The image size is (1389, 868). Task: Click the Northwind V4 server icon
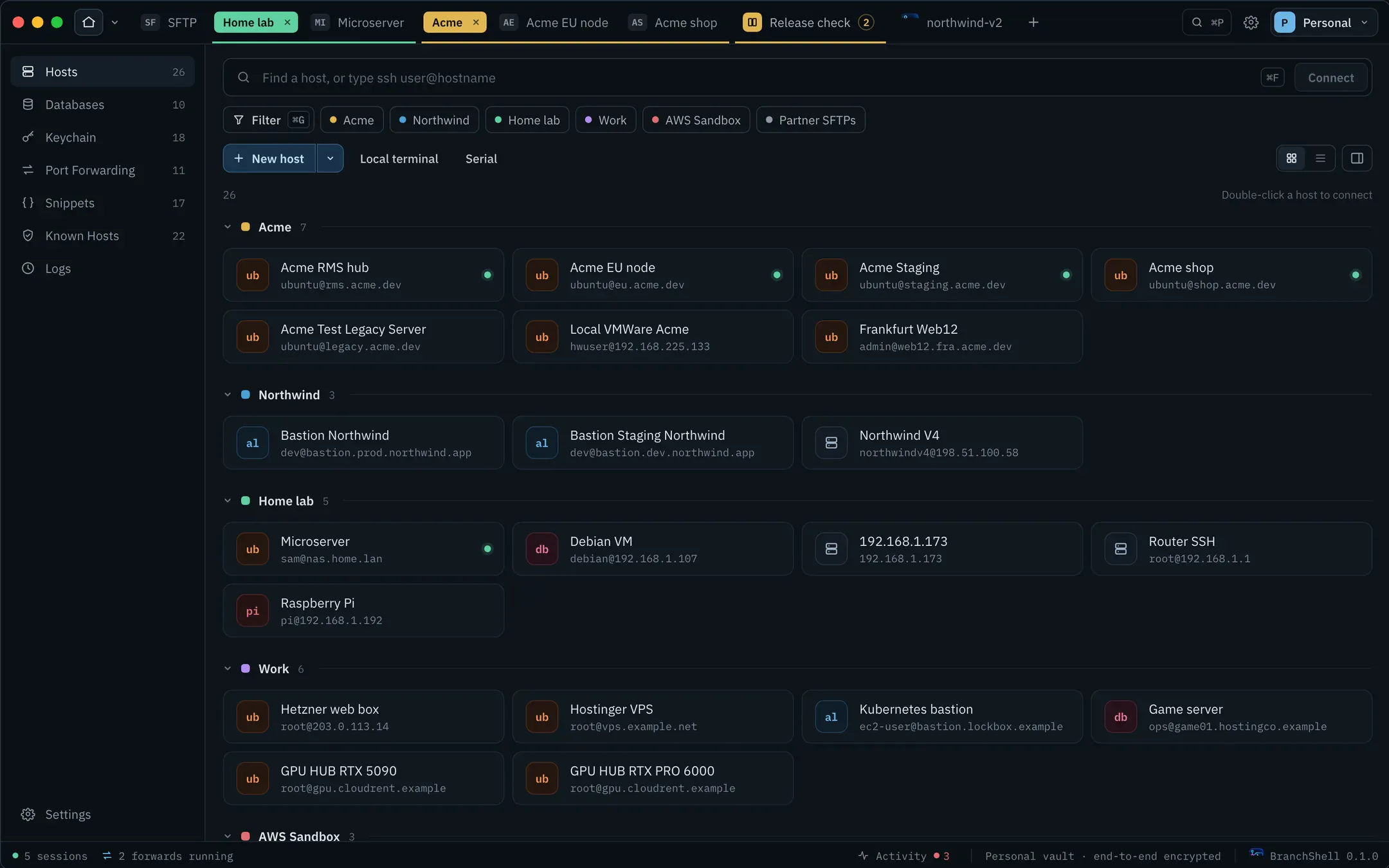(x=831, y=443)
